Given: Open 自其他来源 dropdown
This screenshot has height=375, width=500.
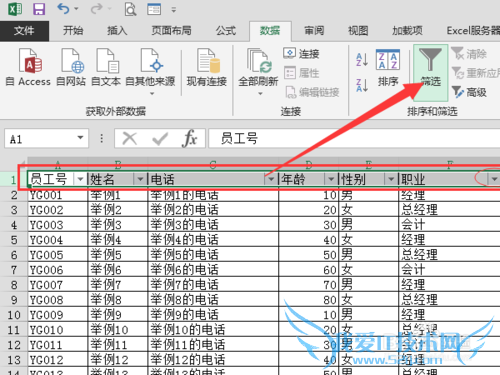Looking at the screenshot, I should pos(150,72).
